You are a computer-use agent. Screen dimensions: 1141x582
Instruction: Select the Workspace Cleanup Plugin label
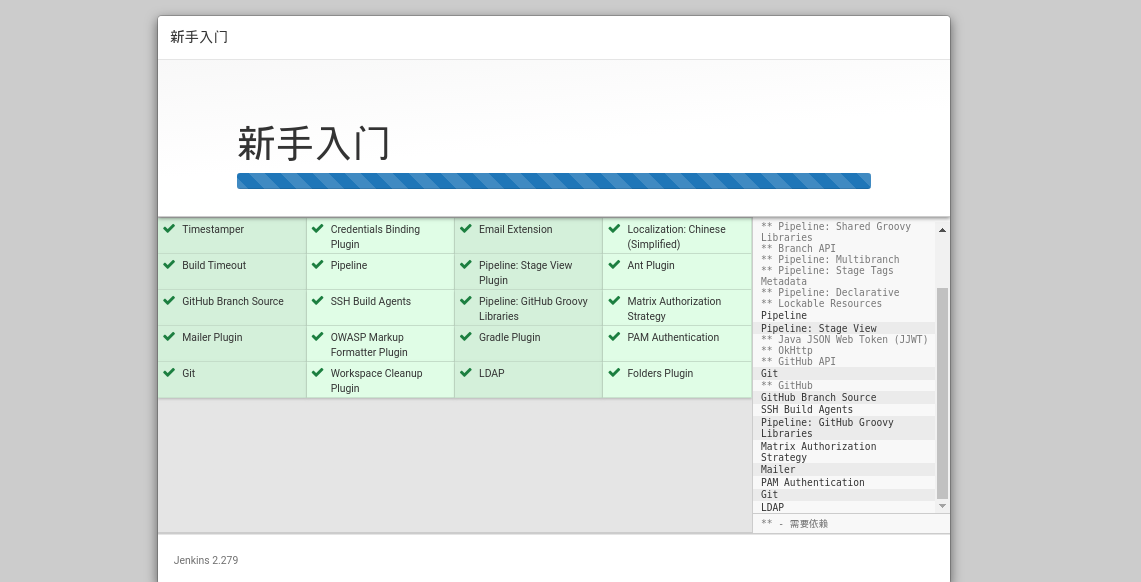(x=376, y=380)
